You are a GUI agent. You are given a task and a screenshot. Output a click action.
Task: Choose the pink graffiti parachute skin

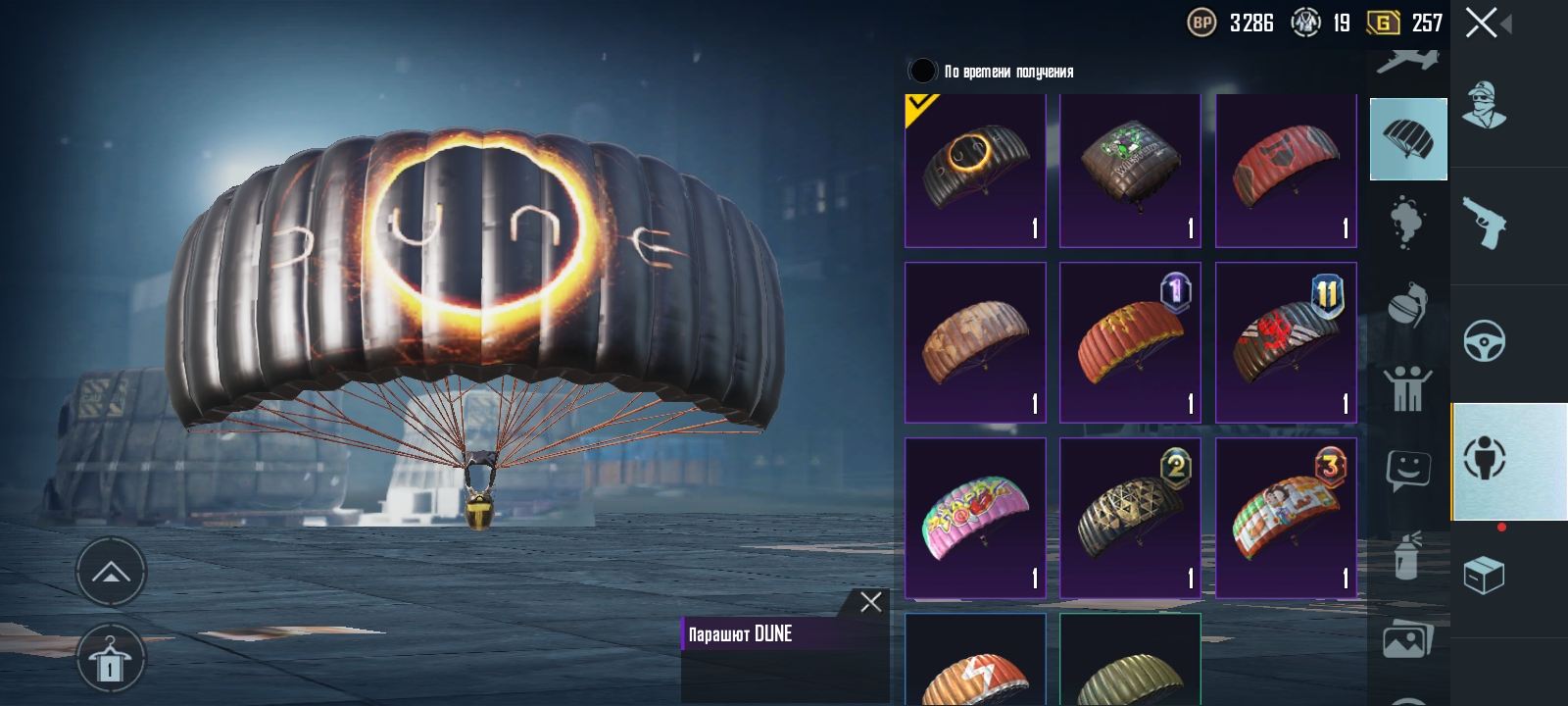(975, 518)
